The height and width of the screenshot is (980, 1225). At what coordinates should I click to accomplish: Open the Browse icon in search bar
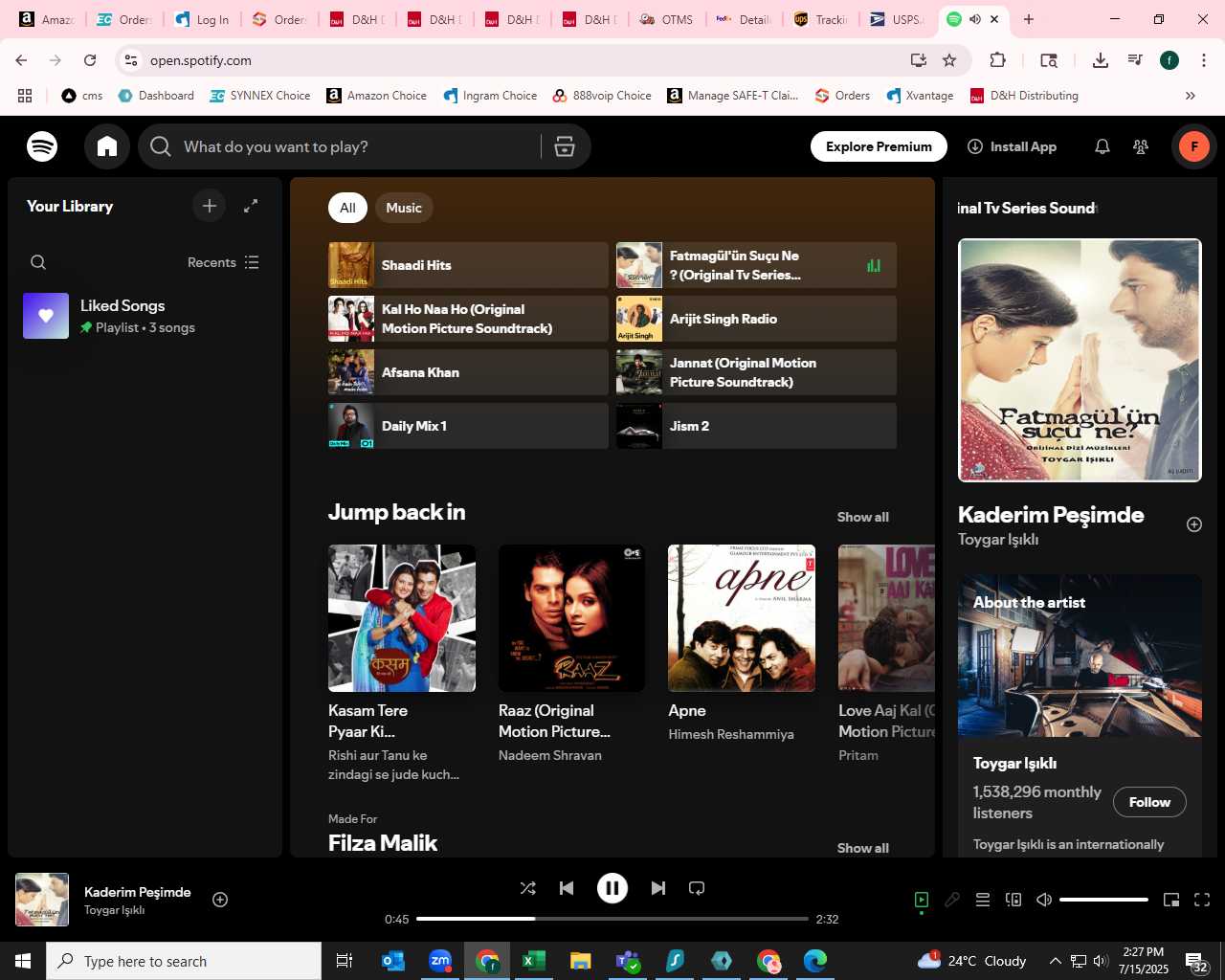coord(565,146)
